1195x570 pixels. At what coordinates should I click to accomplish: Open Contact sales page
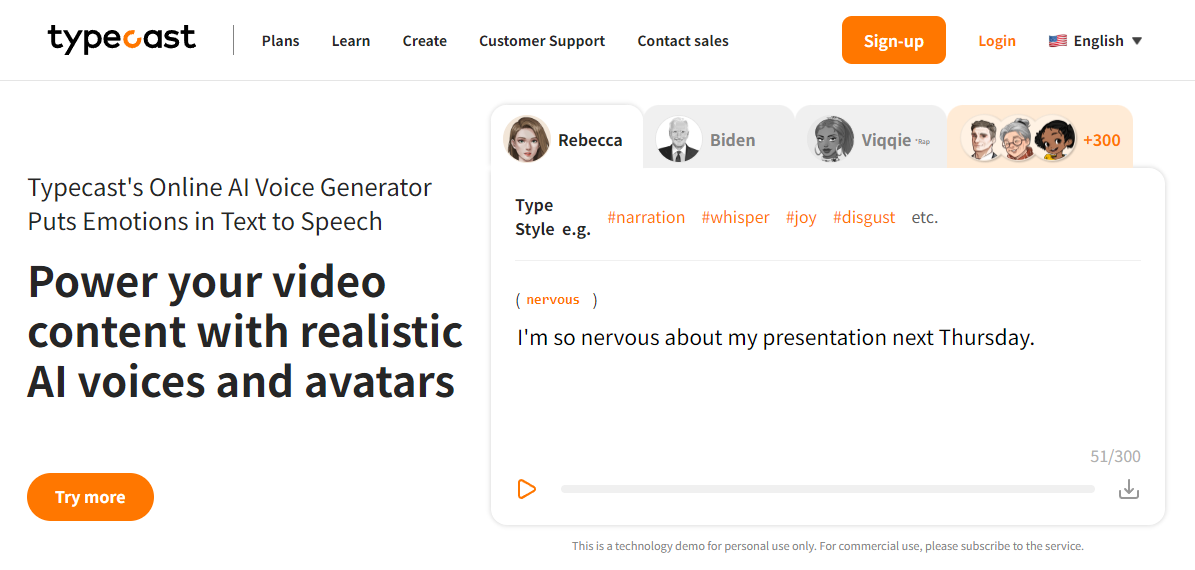(683, 41)
